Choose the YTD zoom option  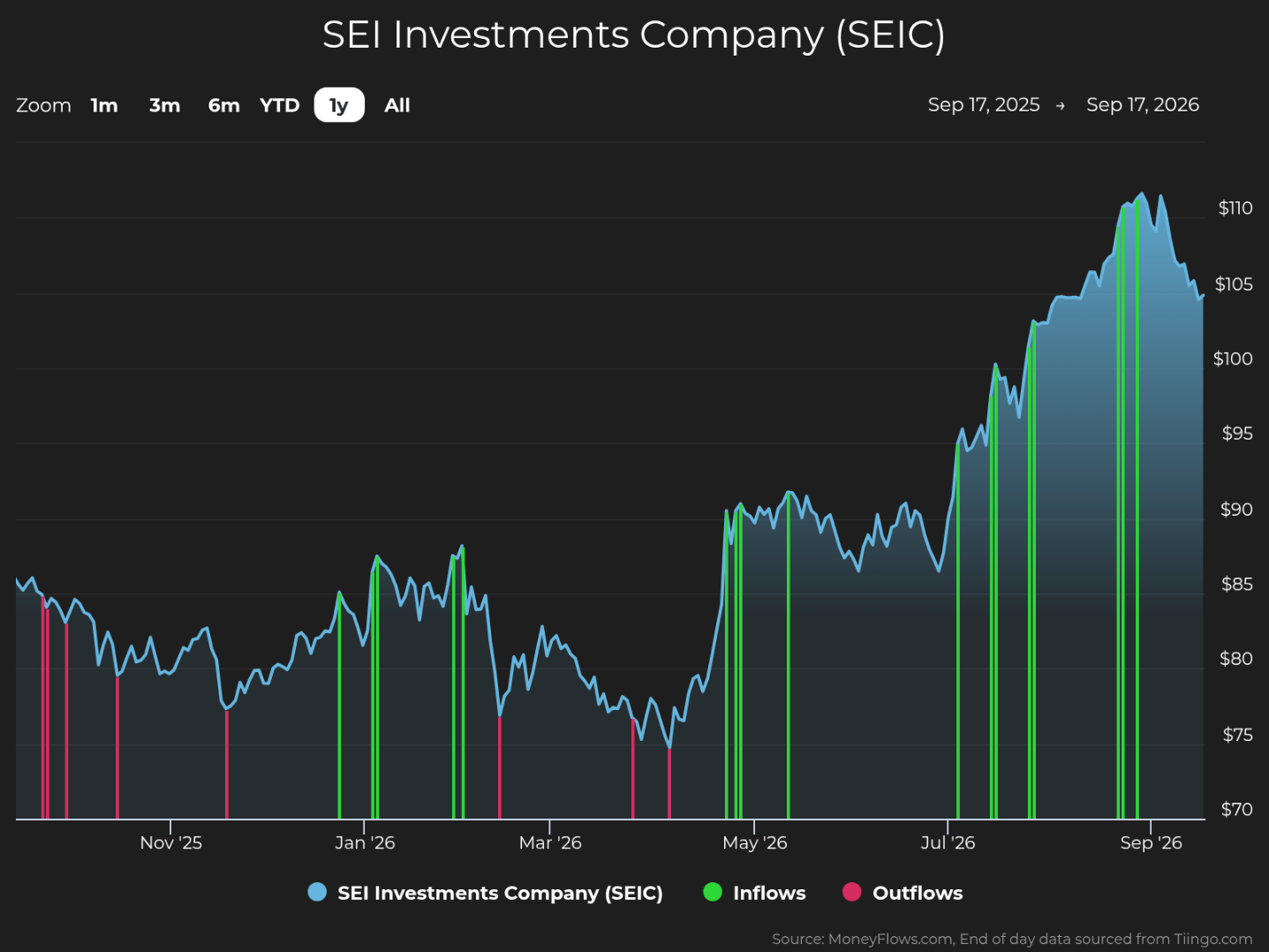point(280,105)
